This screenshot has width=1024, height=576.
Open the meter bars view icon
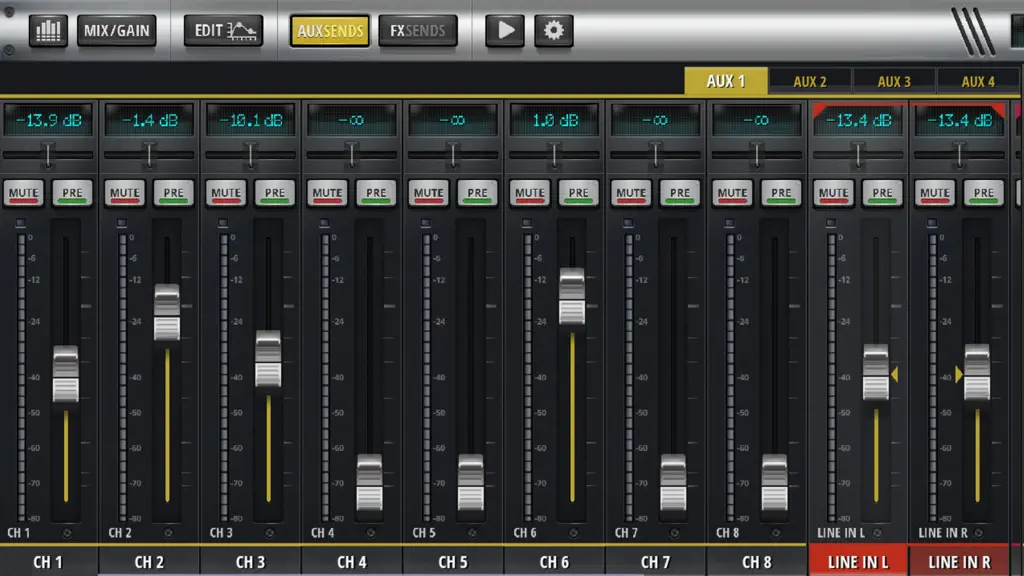[x=48, y=31]
